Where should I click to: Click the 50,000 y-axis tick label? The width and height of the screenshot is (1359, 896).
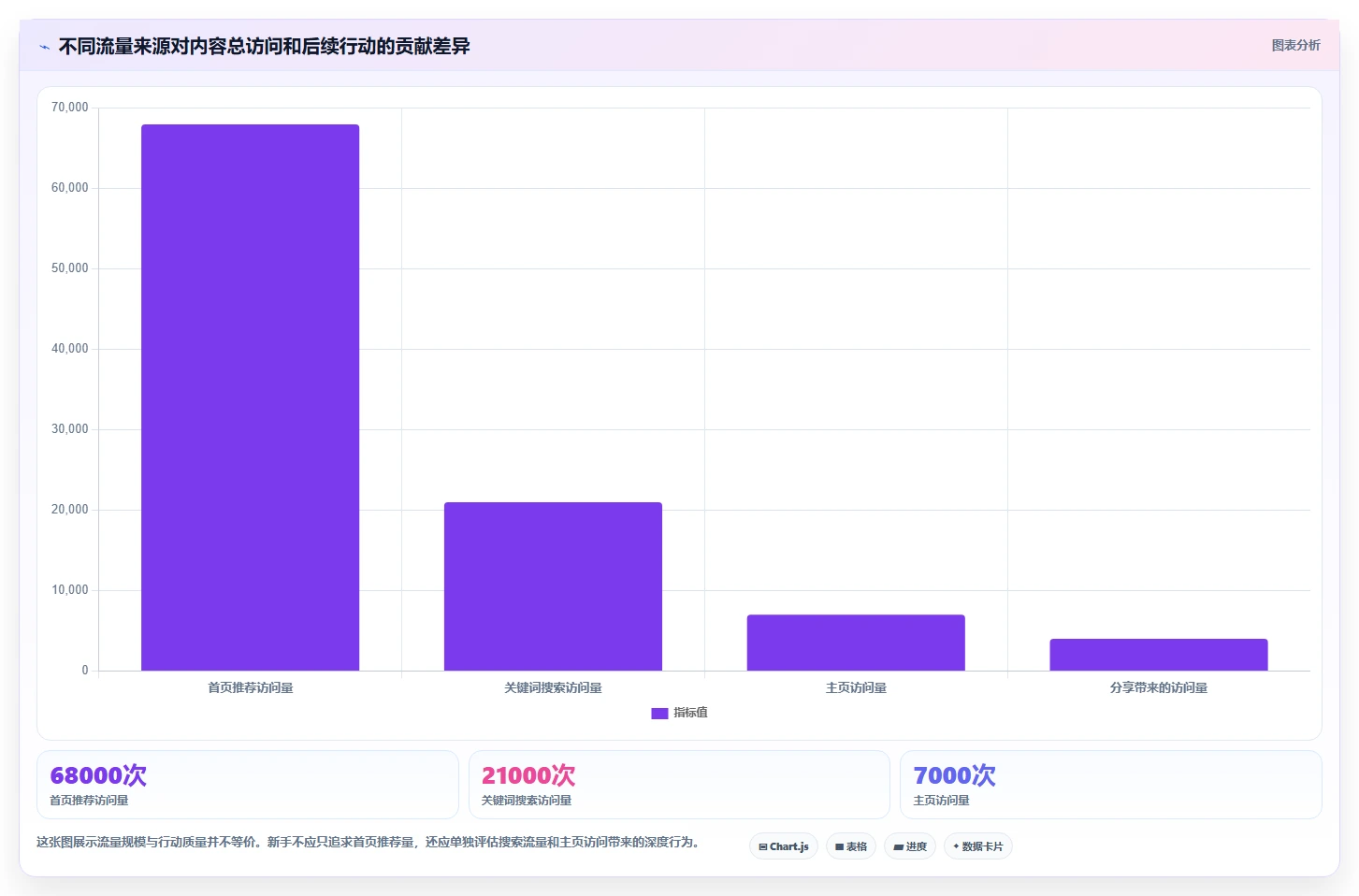pos(70,268)
